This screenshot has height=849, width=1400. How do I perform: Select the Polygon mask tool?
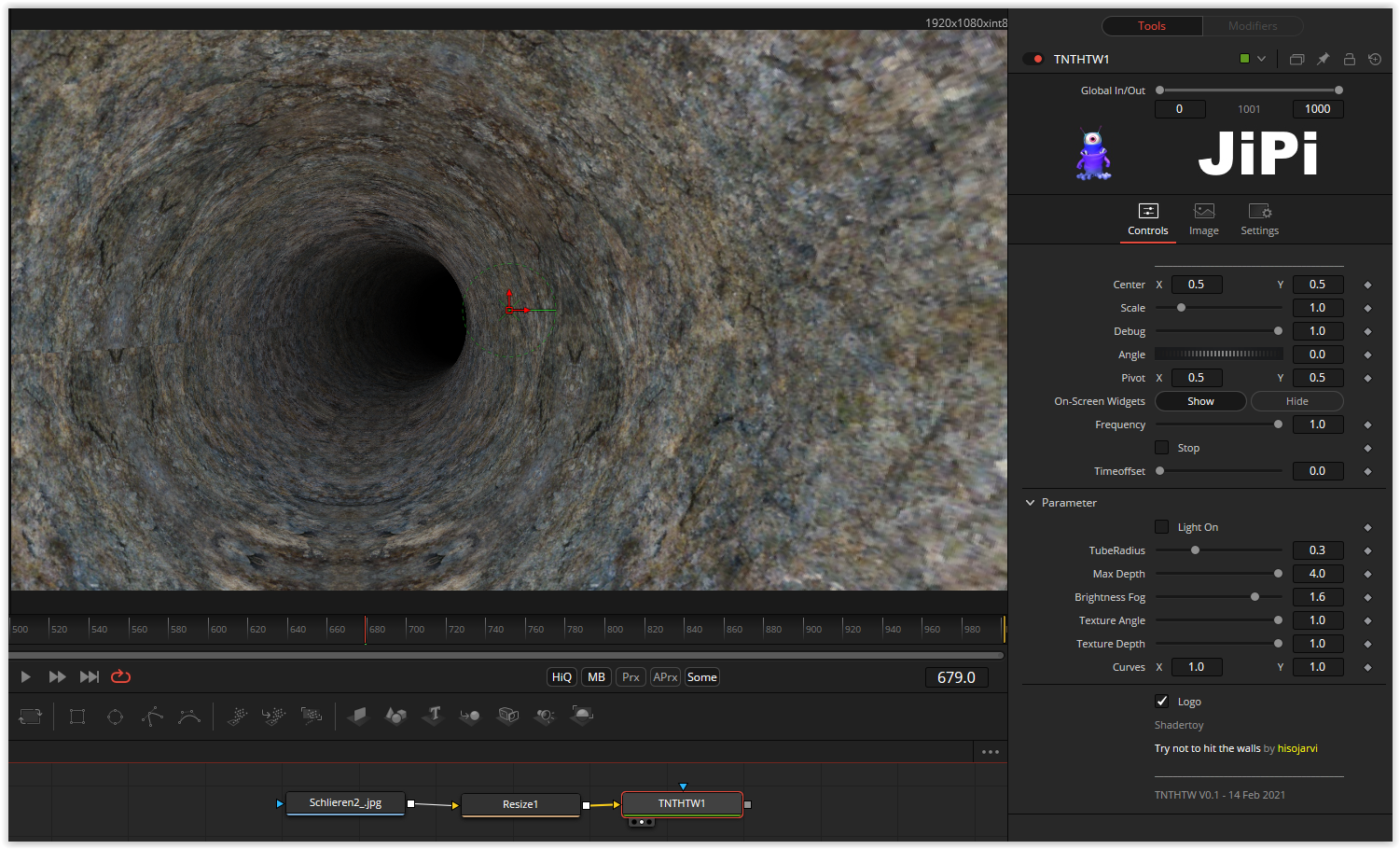(152, 717)
